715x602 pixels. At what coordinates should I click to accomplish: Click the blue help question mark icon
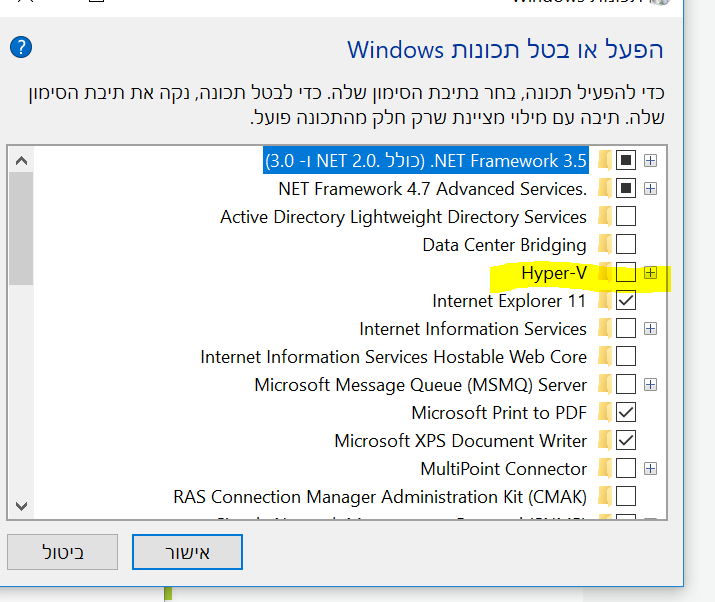(21, 47)
